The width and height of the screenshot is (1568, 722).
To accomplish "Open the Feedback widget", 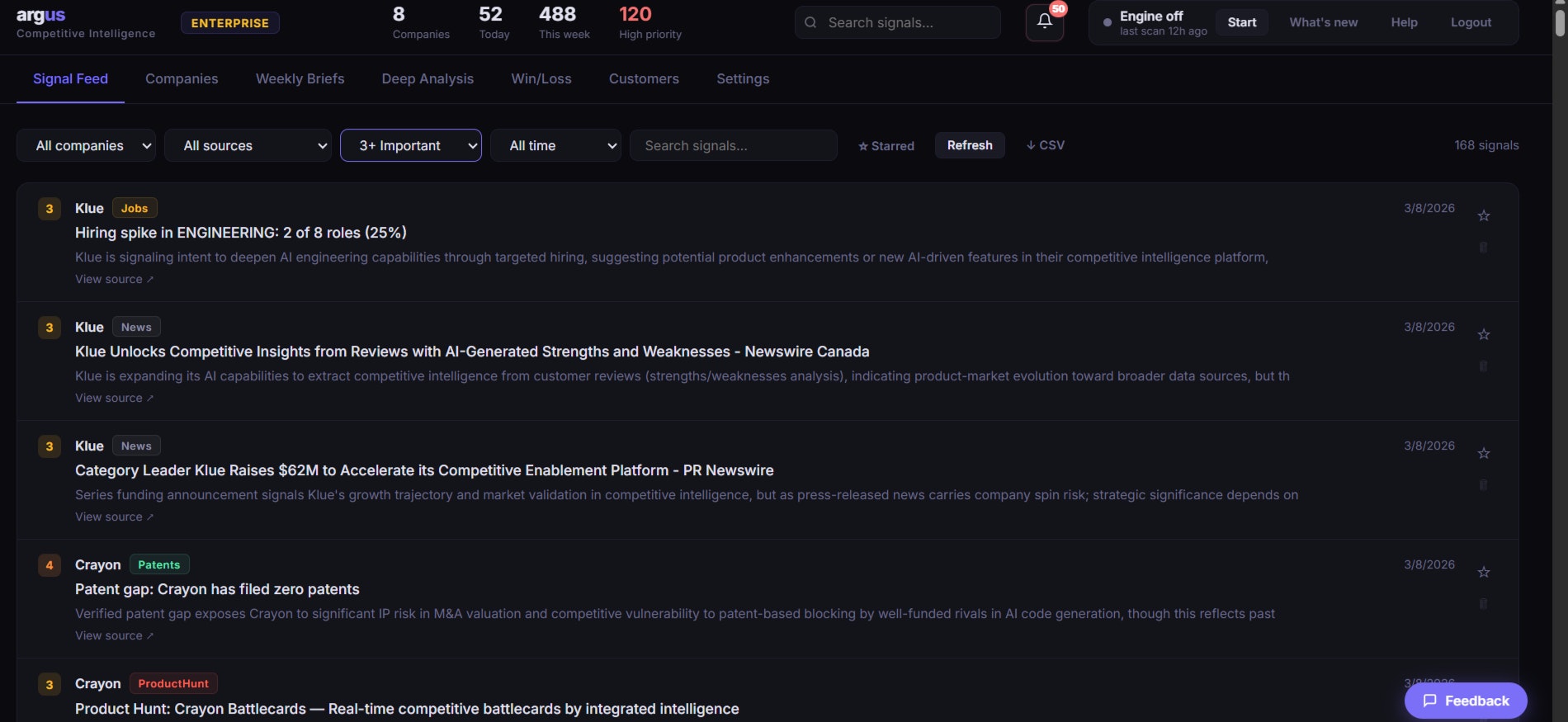I will tap(1466, 701).
